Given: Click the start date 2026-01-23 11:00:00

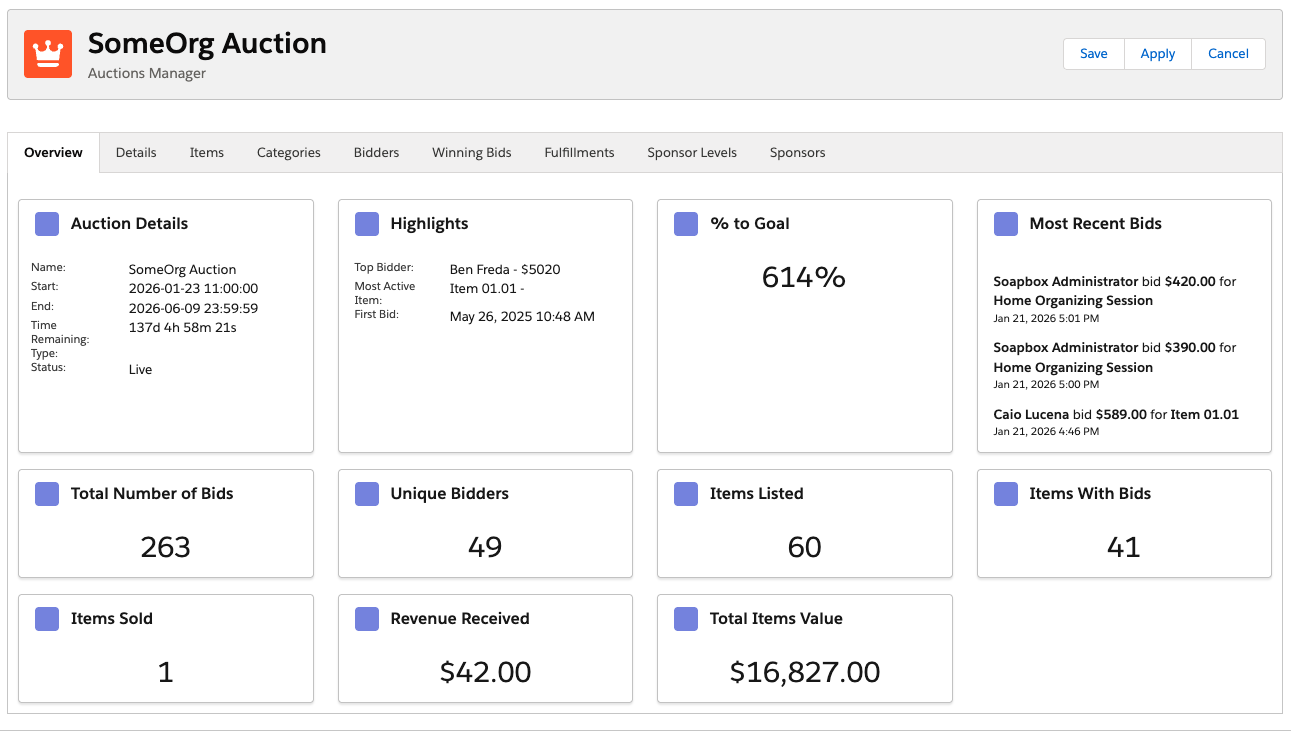Looking at the screenshot, I should point(194,288).
